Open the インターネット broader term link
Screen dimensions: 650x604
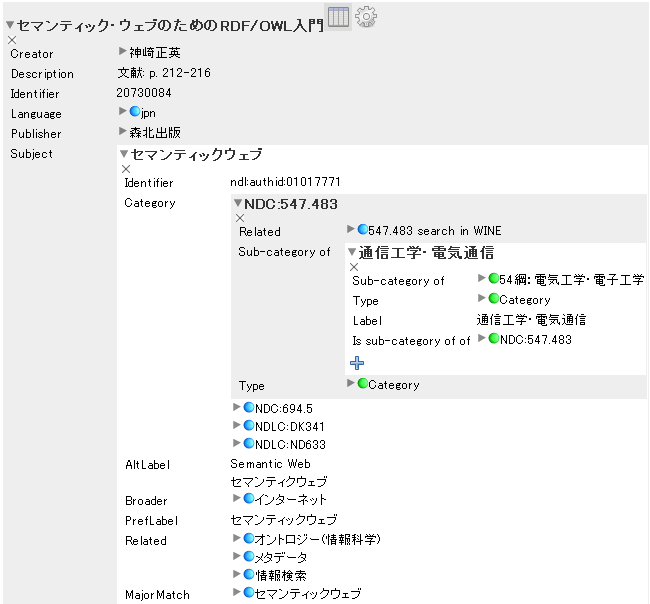coord(291,500)
